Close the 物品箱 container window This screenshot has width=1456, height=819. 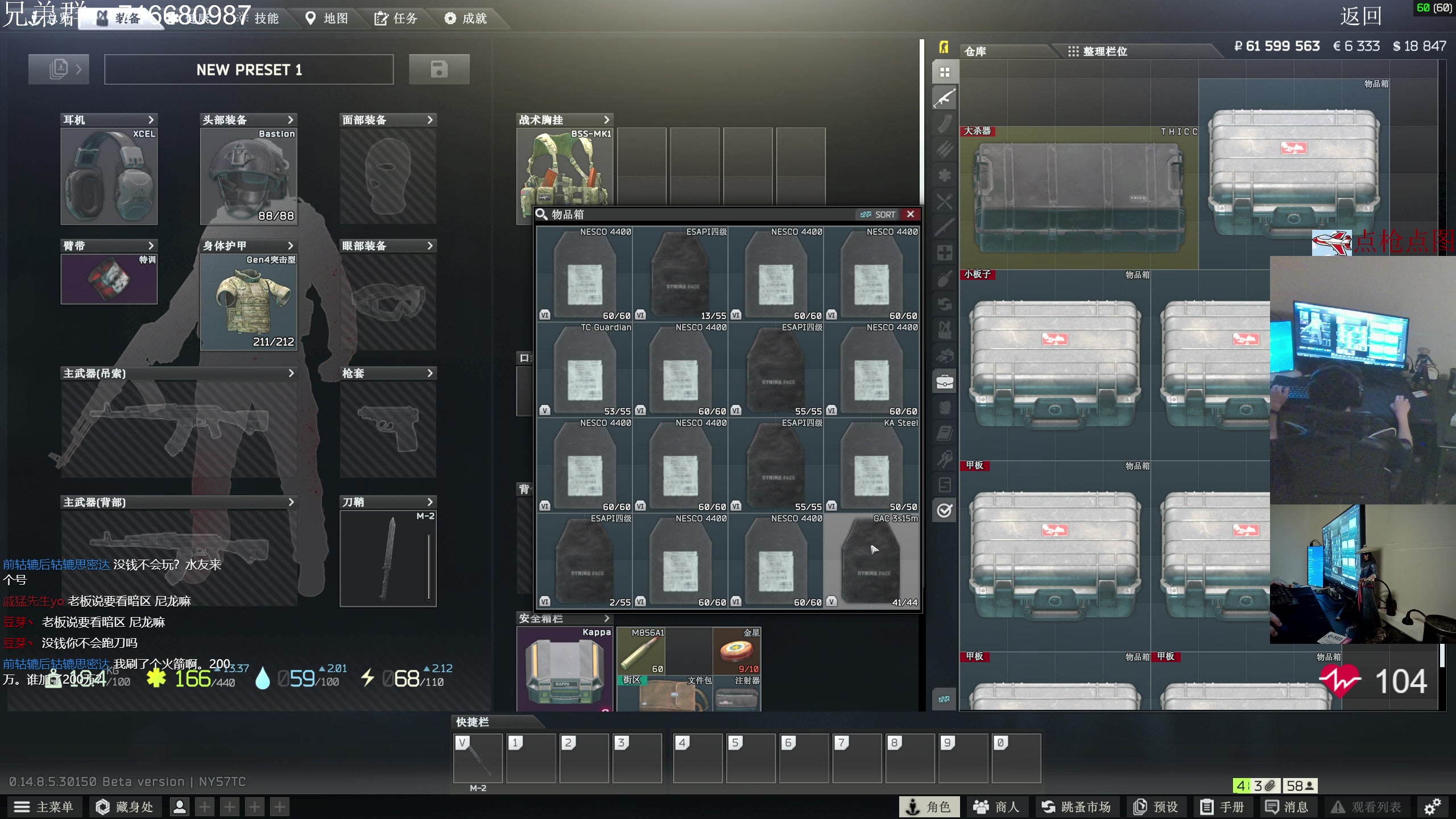pos(911,214)
